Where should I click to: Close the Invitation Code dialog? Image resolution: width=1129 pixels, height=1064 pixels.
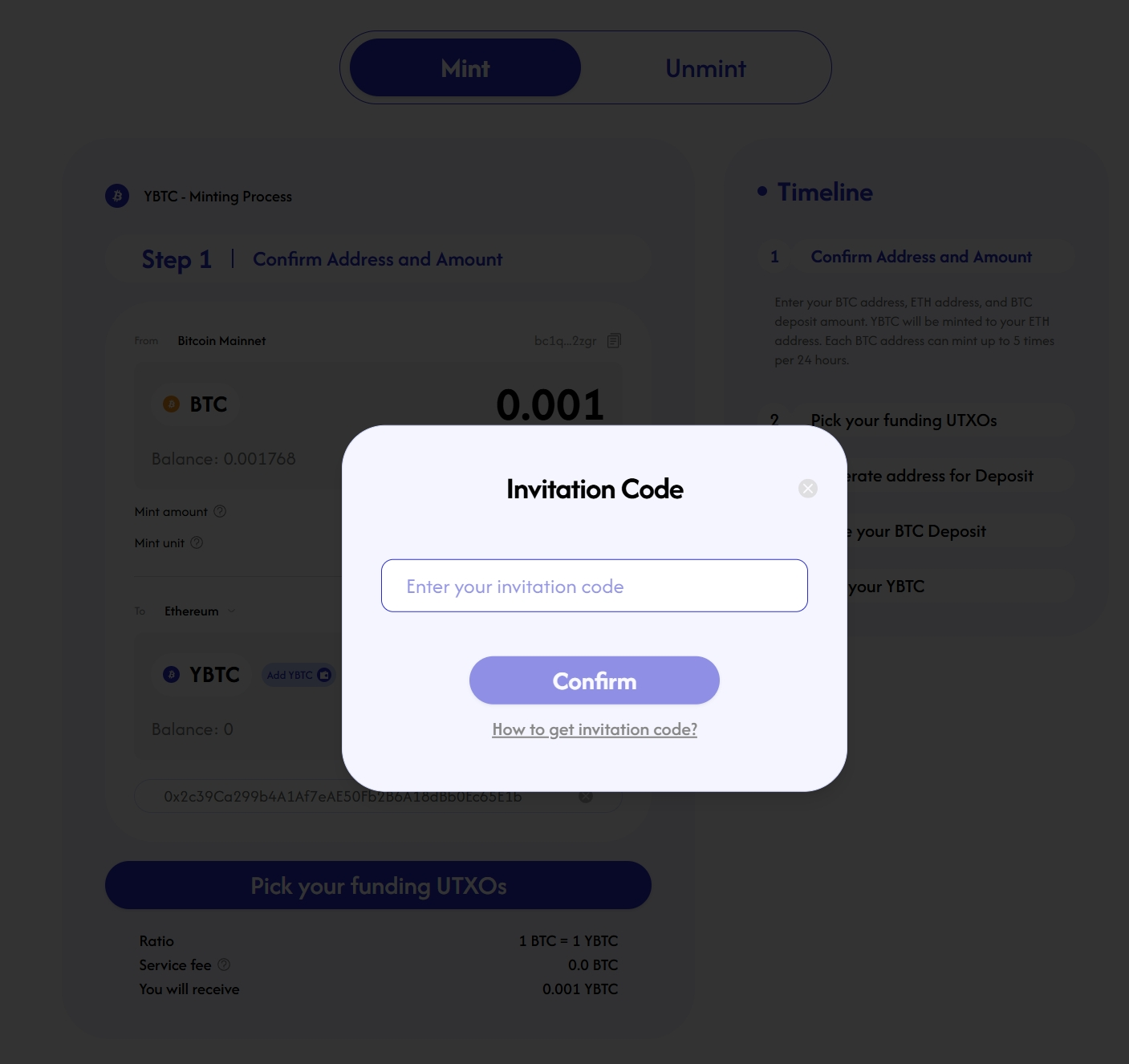click(808, 488)
